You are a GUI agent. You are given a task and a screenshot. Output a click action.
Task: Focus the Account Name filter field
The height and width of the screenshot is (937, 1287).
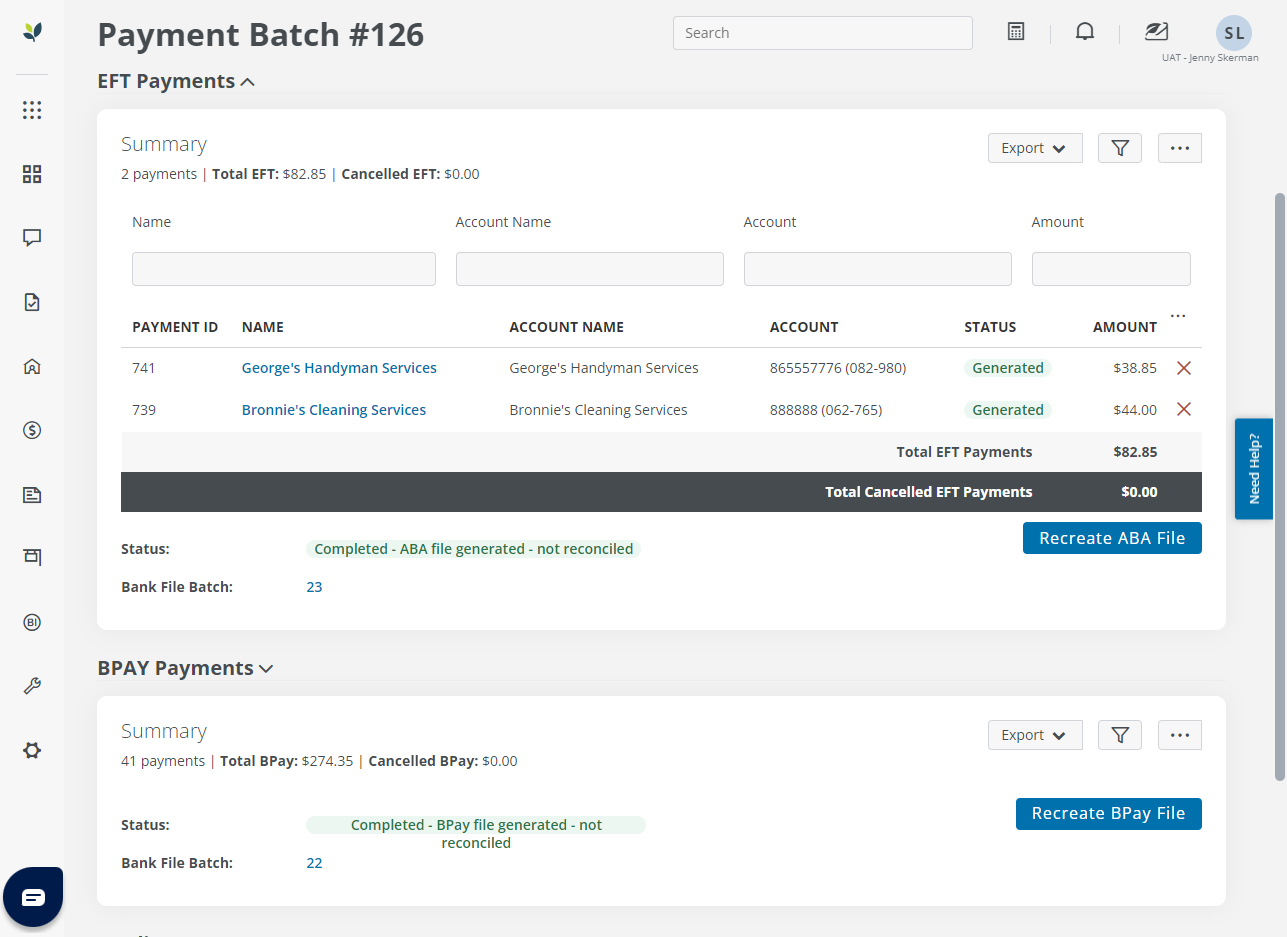point(590,269)
